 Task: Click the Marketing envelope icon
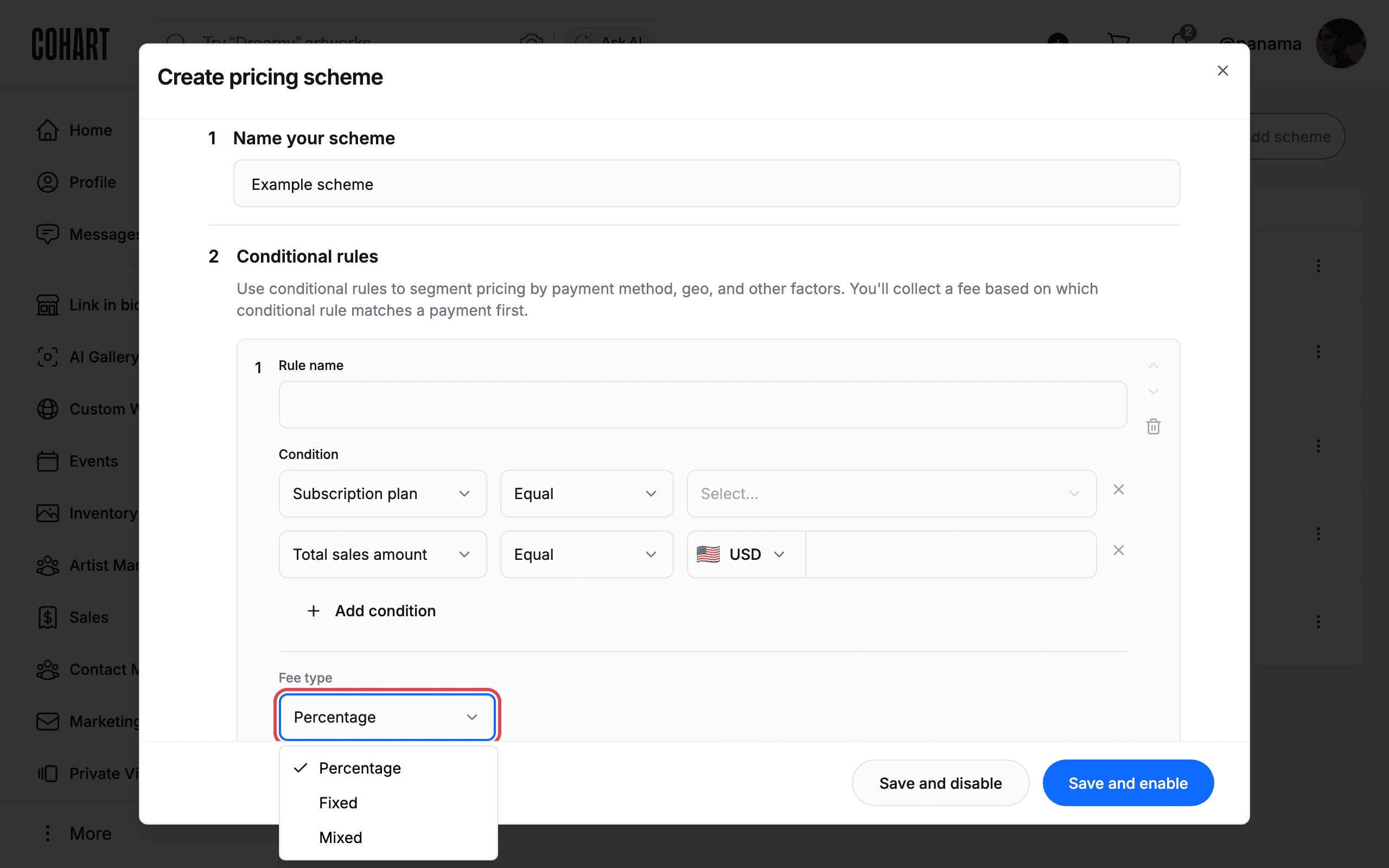tap(48, 722)
